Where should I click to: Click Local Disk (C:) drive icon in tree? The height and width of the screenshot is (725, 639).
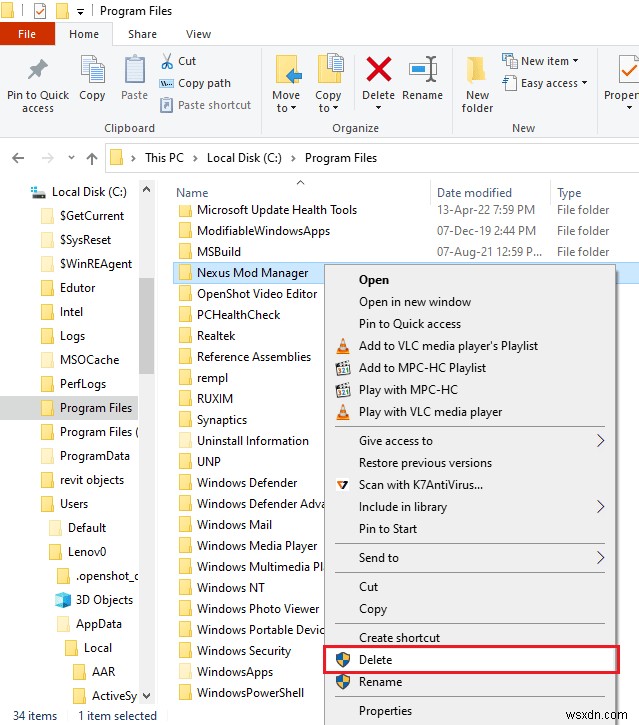coord(38,192)
